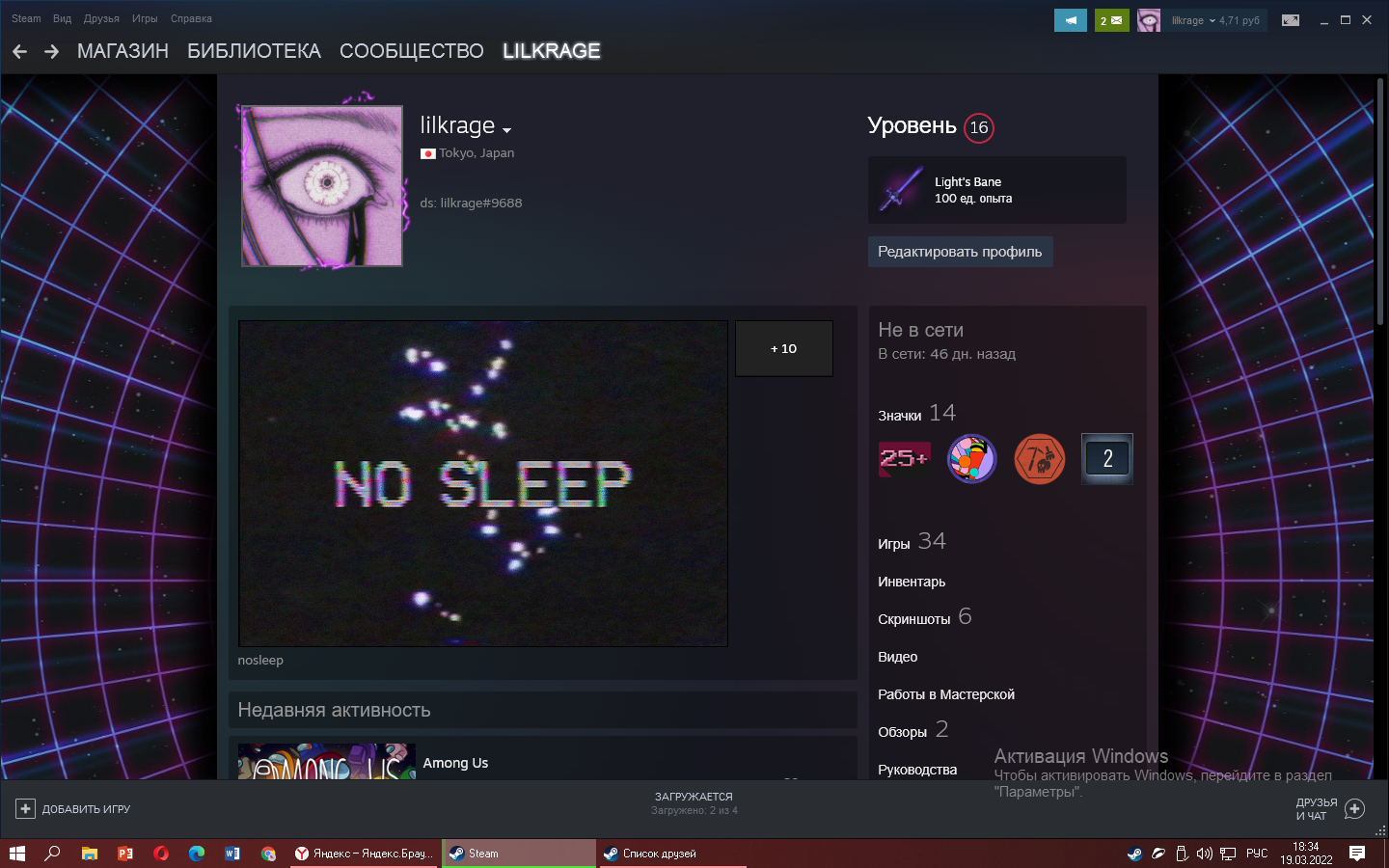Click the Уровень 16 level indicator
The height and width of the screenshot is (868, 1389).
931,126
